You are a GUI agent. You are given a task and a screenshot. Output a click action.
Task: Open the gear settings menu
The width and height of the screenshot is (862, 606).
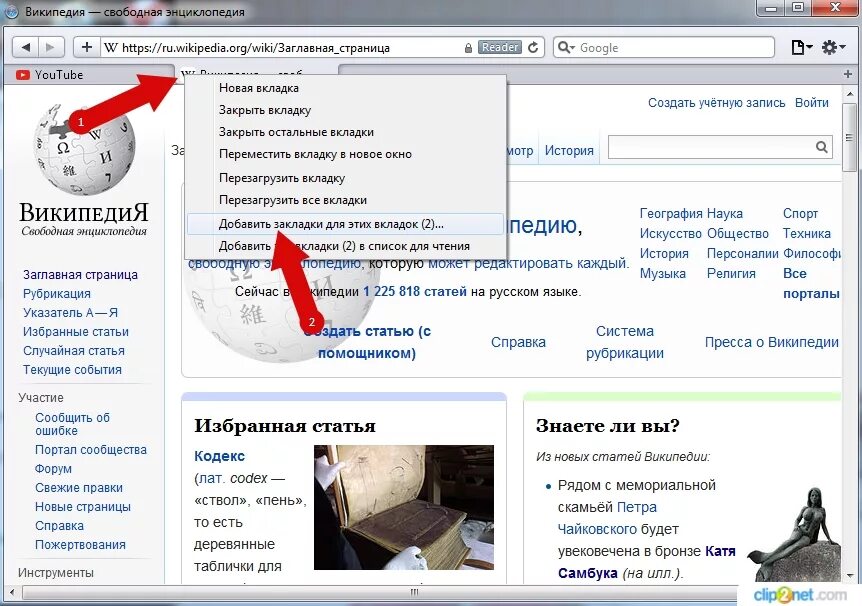point(833,48)
